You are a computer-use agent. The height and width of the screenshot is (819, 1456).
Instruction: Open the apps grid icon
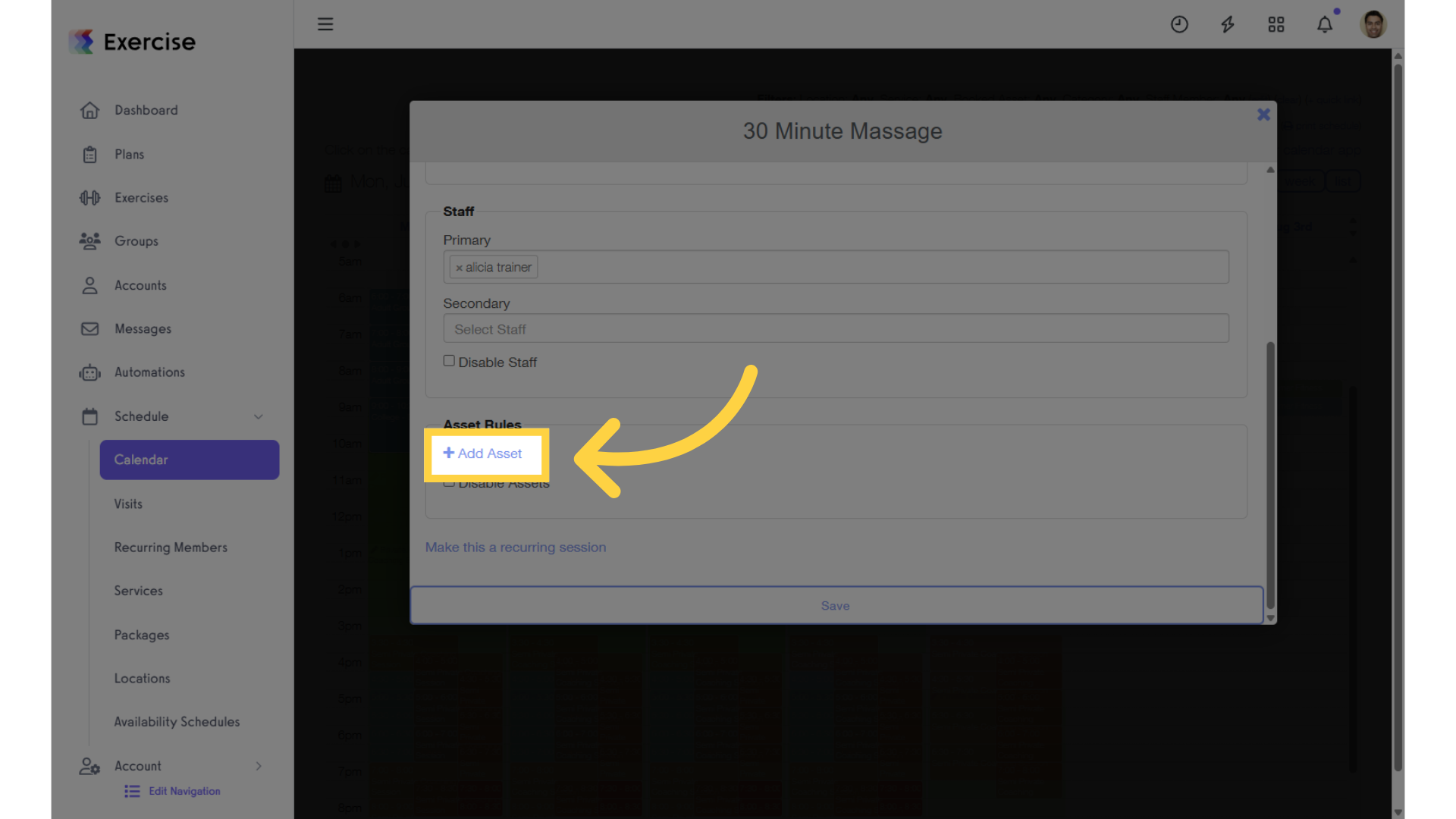click(x=1276, y=24)
